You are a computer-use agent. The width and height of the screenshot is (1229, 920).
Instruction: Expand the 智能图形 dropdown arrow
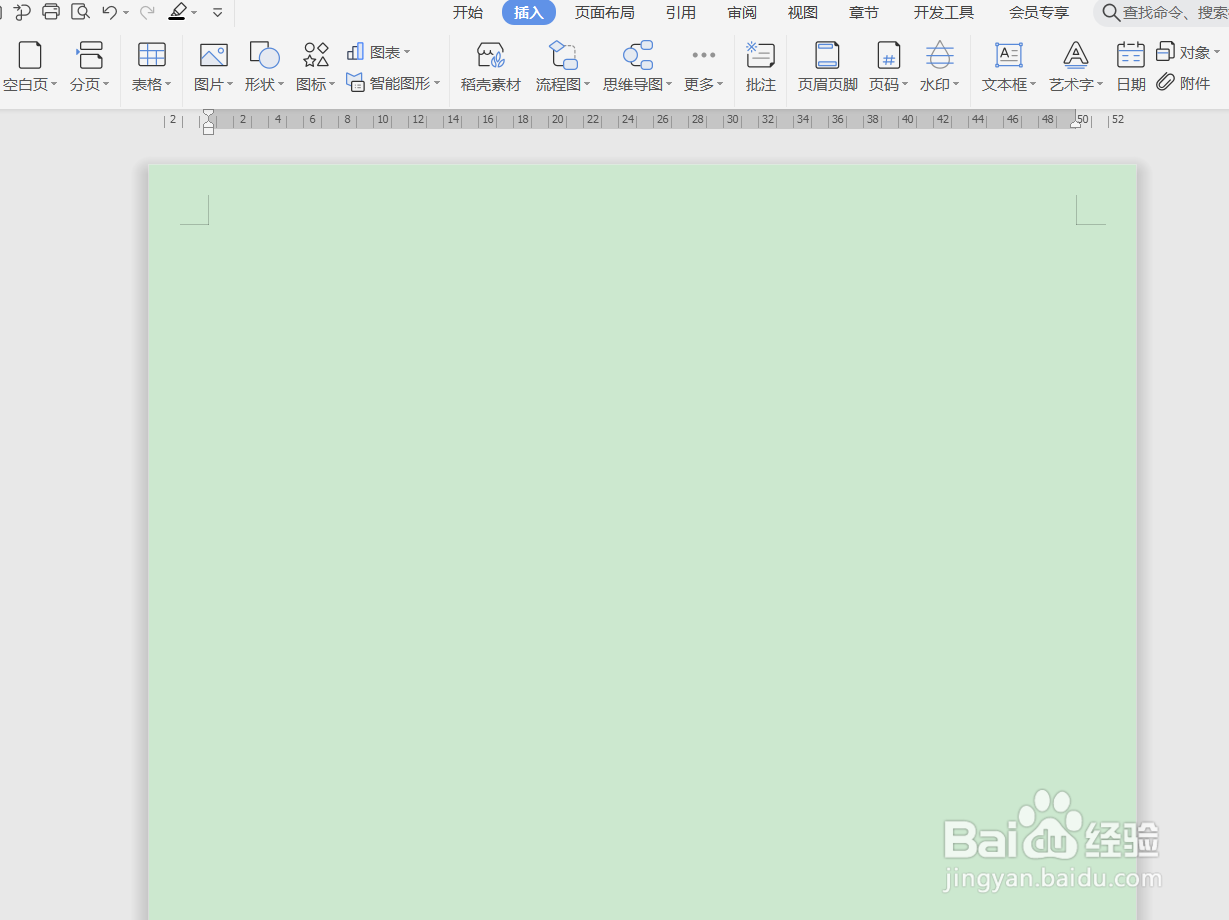(x=437, y=84)
